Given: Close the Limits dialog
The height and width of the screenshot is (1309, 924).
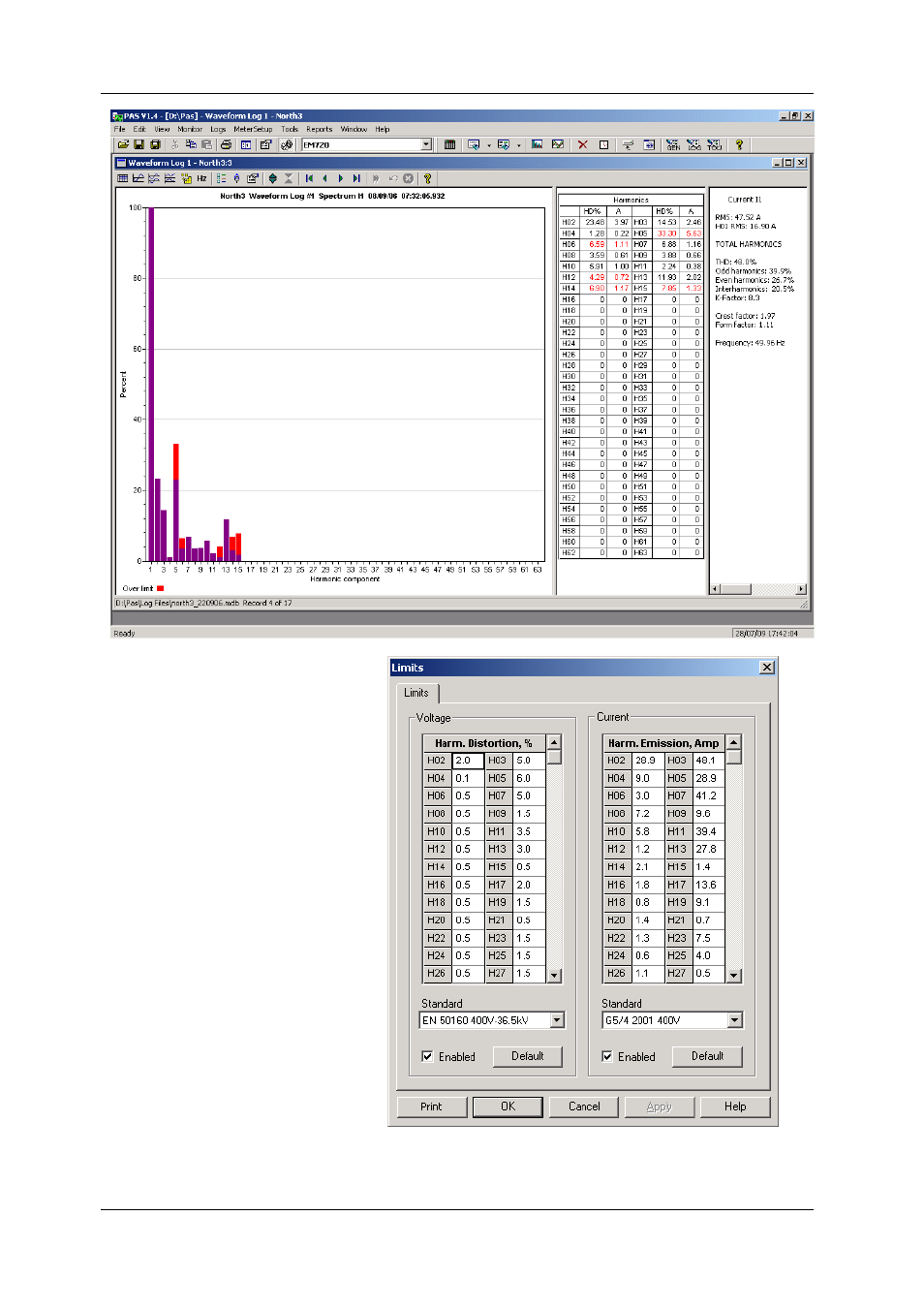Looking at the screenshot, I should click(x=767, y=668).
